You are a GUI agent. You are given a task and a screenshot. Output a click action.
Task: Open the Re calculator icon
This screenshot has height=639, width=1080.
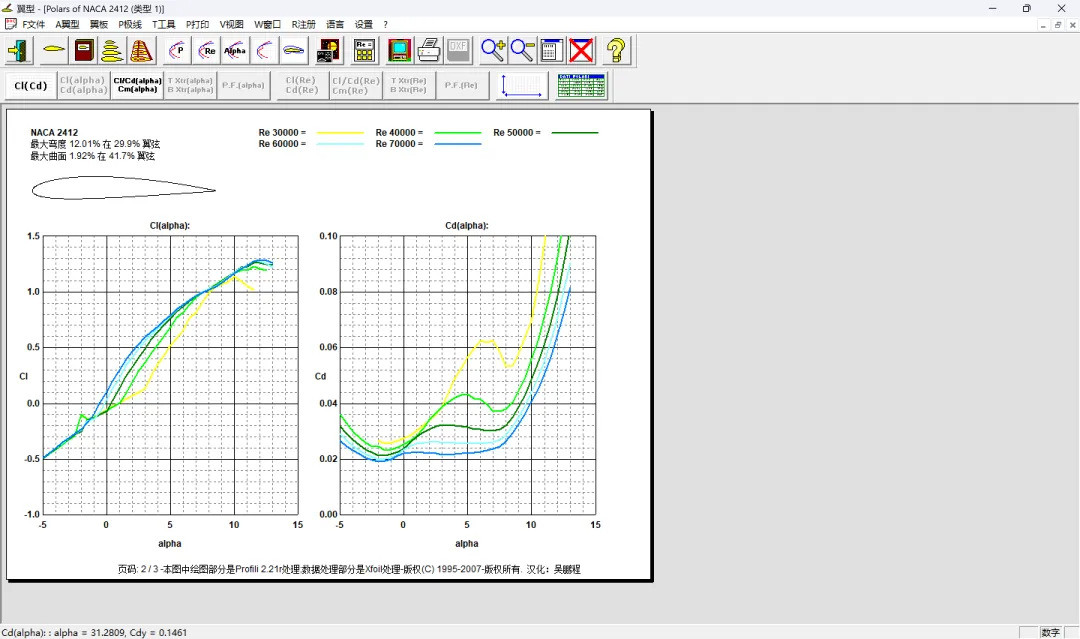364,50
